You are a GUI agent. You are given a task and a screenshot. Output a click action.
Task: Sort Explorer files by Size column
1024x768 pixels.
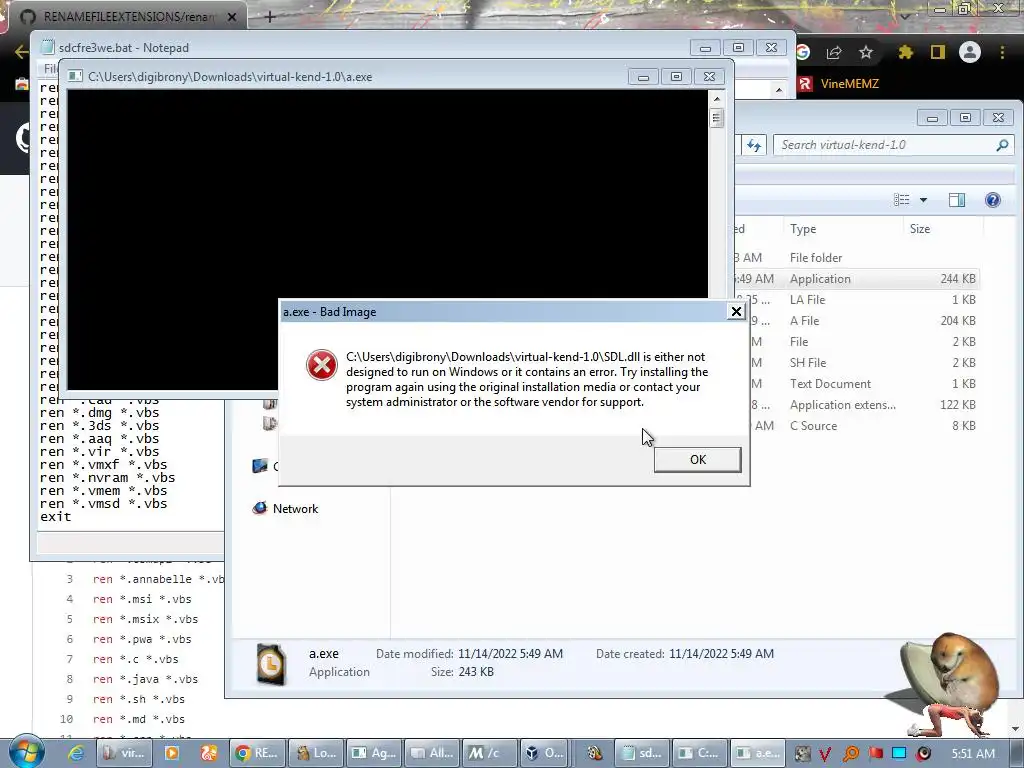point(943,229)
